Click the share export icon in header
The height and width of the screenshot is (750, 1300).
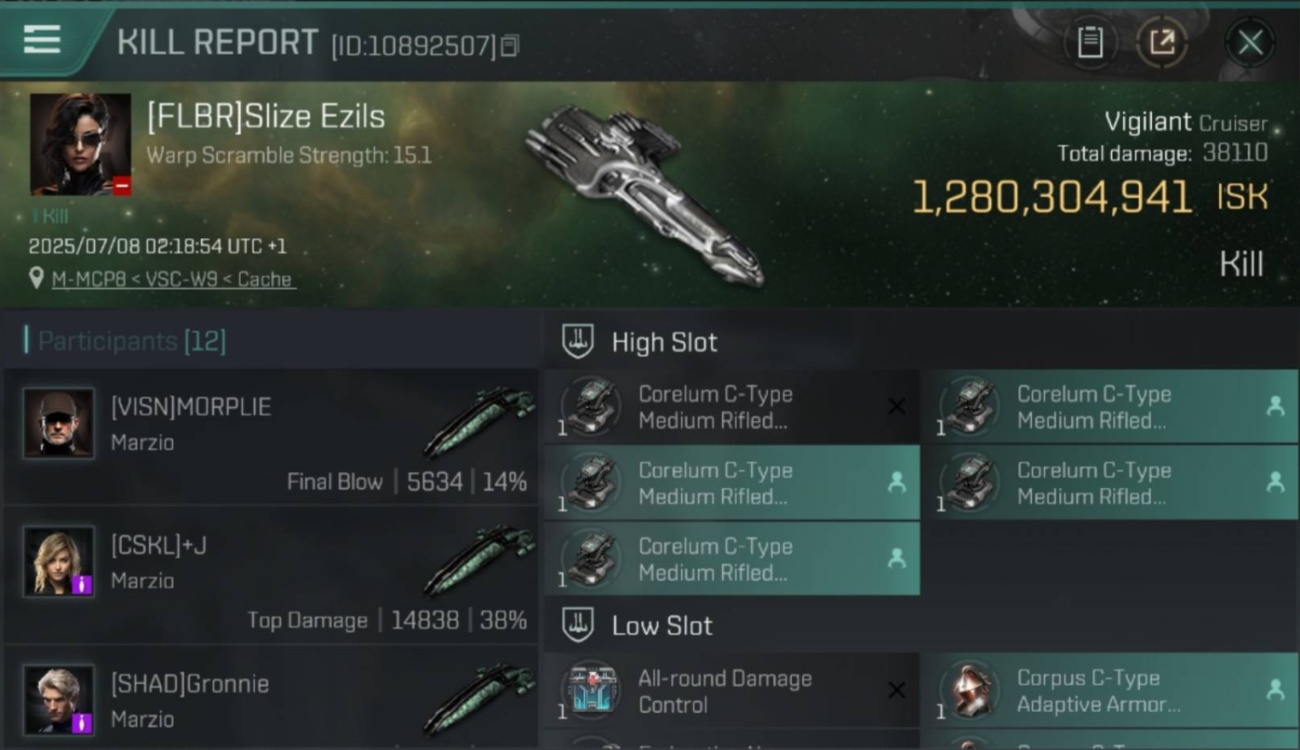click(1162, 43)
